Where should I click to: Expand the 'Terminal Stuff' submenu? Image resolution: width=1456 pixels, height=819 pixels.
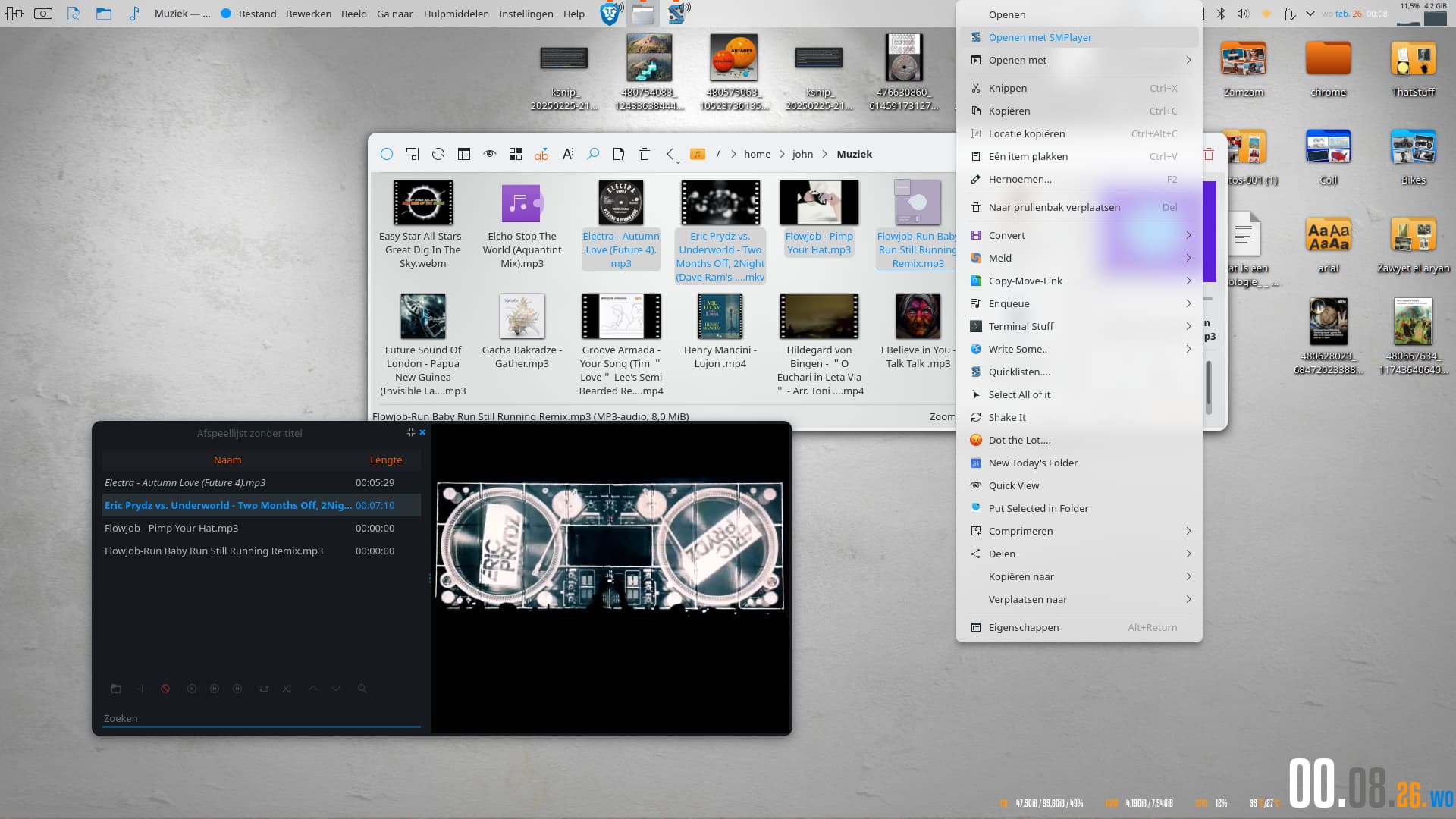tap(1079, 326)
